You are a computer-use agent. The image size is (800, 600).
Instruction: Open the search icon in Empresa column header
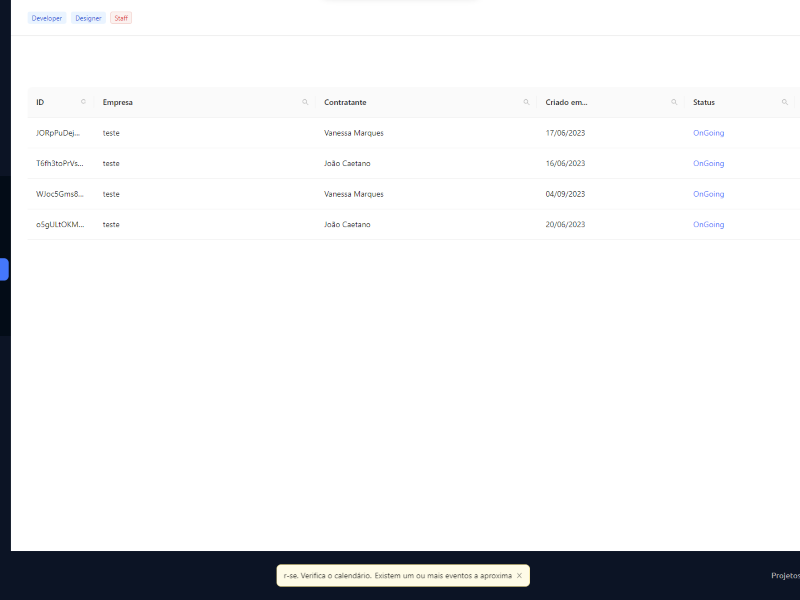point(305,102)
